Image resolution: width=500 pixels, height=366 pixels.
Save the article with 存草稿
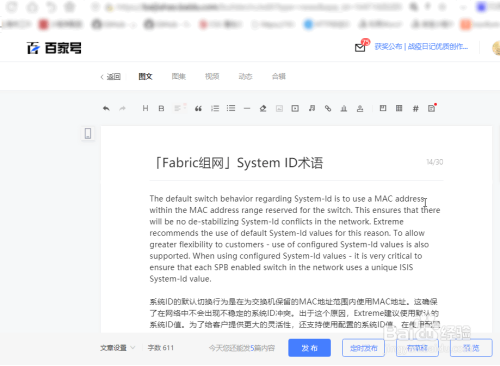click(x=417, y=348)
